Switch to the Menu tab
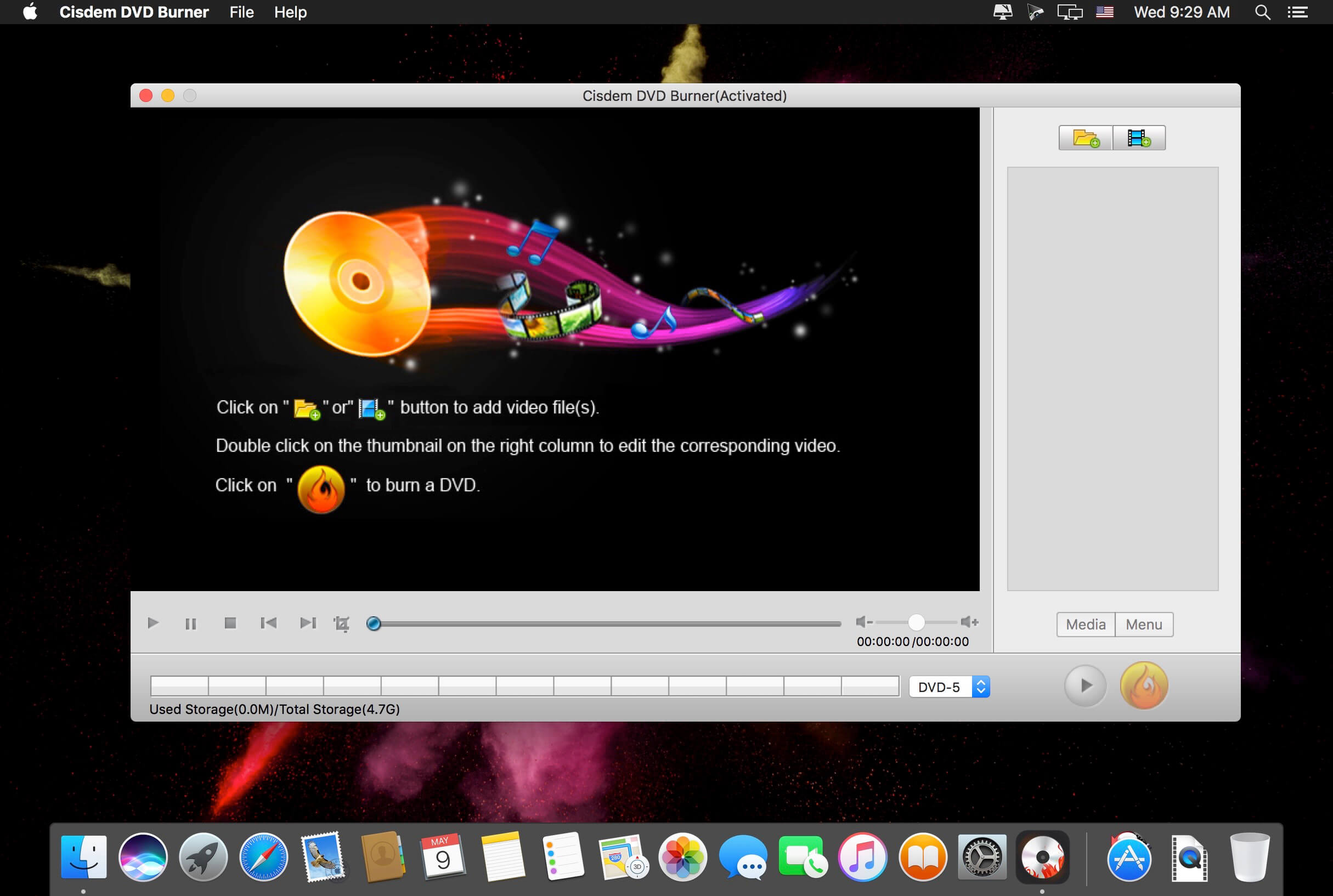1333x896 pixels. (1144, 624)
